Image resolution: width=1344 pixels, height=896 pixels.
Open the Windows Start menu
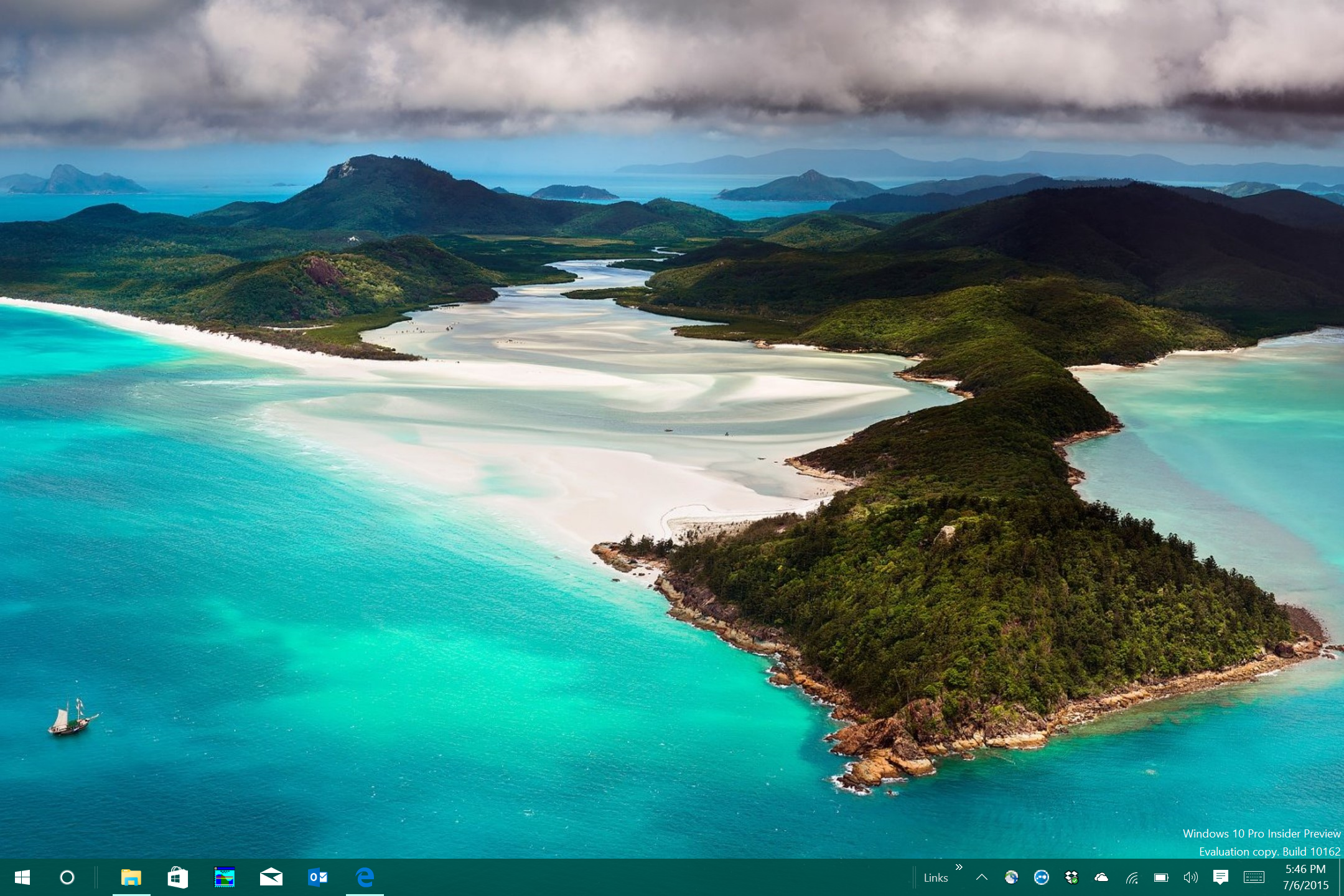(x=22, y=877)
